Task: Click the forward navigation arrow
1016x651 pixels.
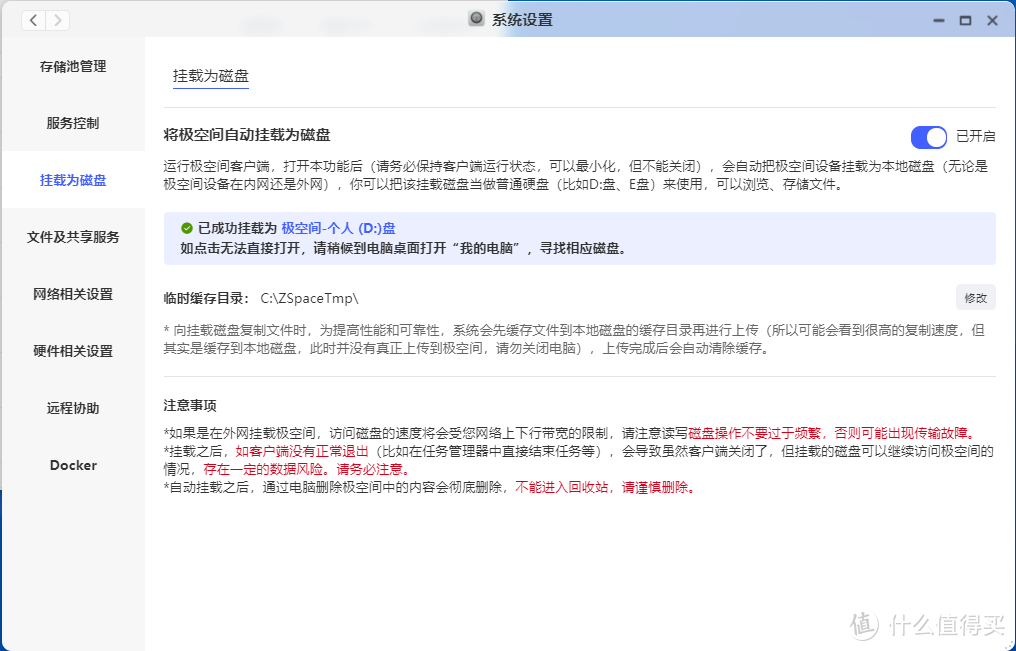Action: pyautogui.click(x=58, y=20)
